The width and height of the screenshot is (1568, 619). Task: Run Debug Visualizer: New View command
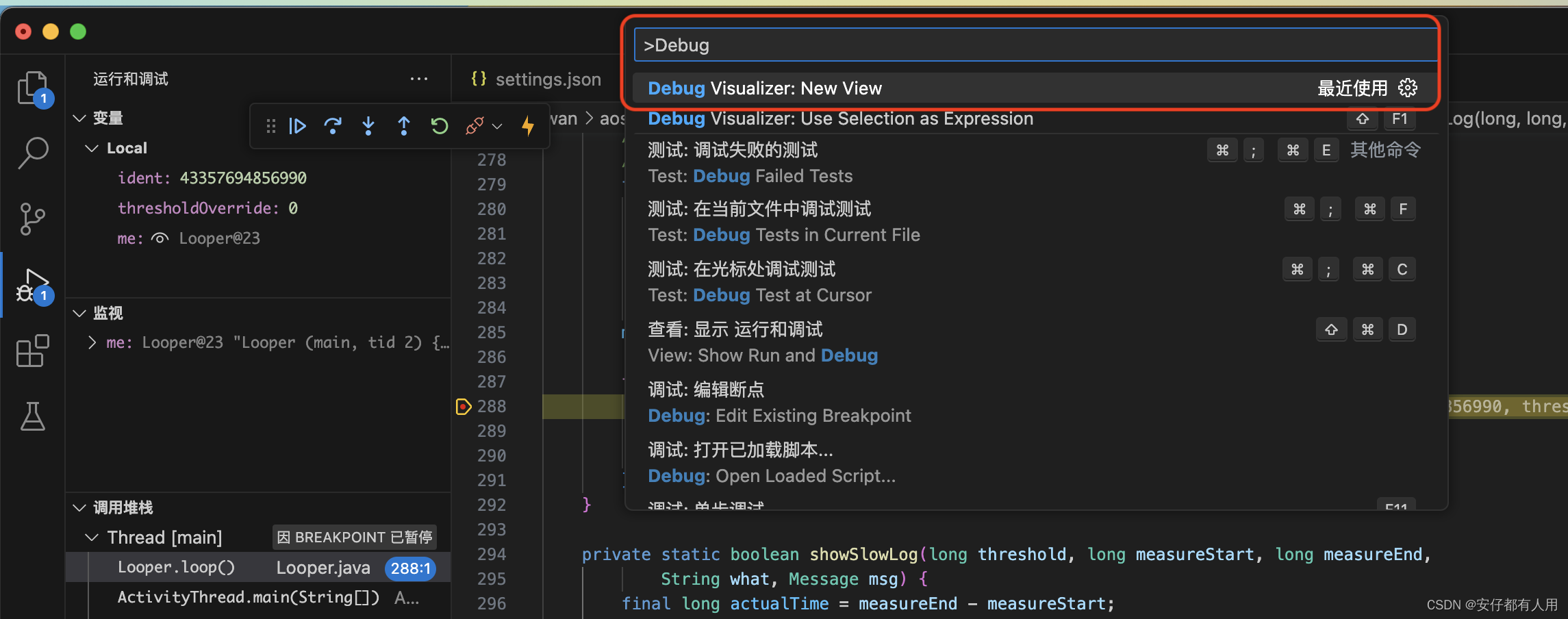click(1035, 88)
